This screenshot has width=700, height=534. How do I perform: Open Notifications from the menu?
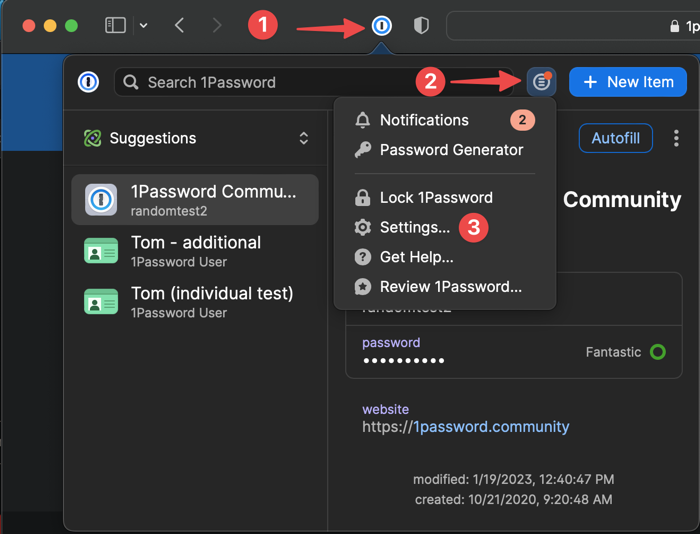pyautogui.click(x=424, y=120)
